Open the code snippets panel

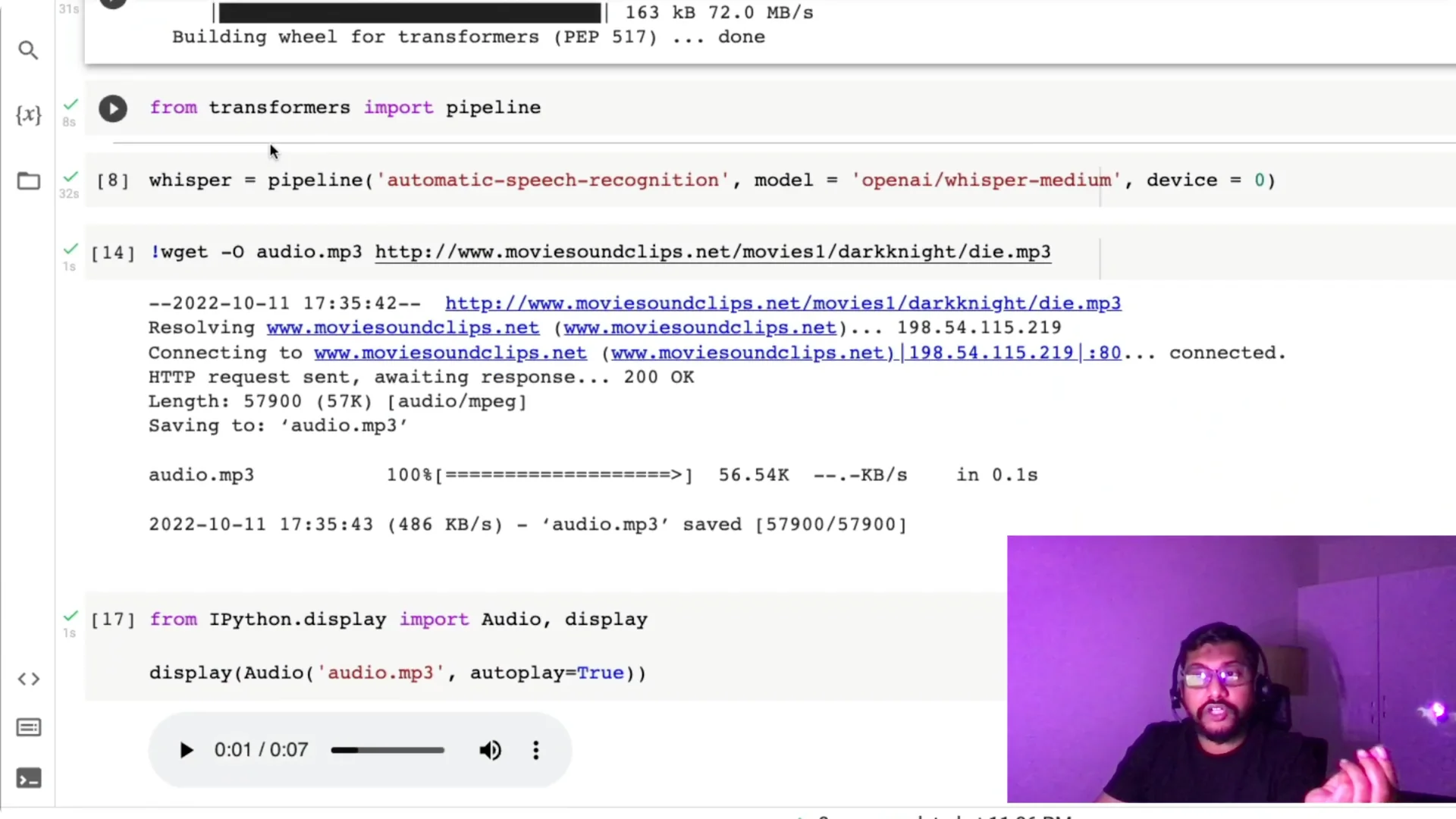[28, 679]
